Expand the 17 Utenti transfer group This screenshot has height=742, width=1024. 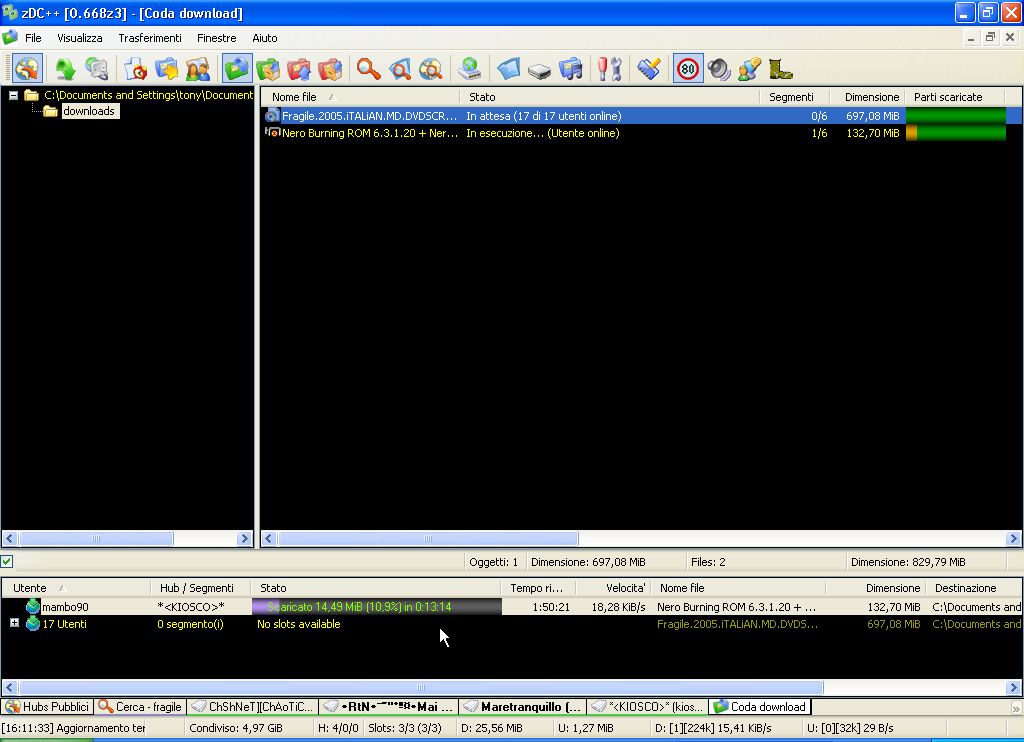[14, 623]
